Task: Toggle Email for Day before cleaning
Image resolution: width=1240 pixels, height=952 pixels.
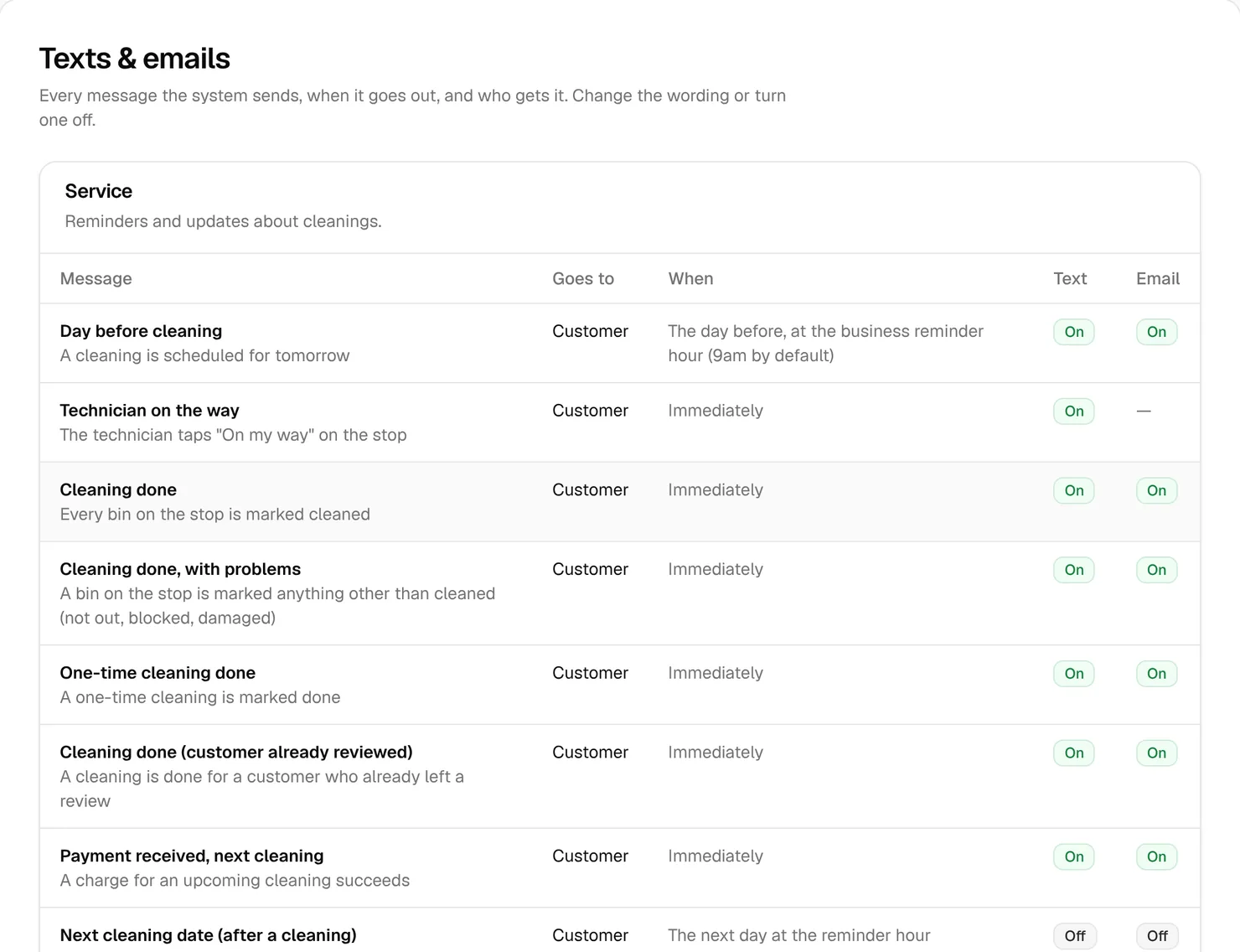Action: pos(1156,332)
